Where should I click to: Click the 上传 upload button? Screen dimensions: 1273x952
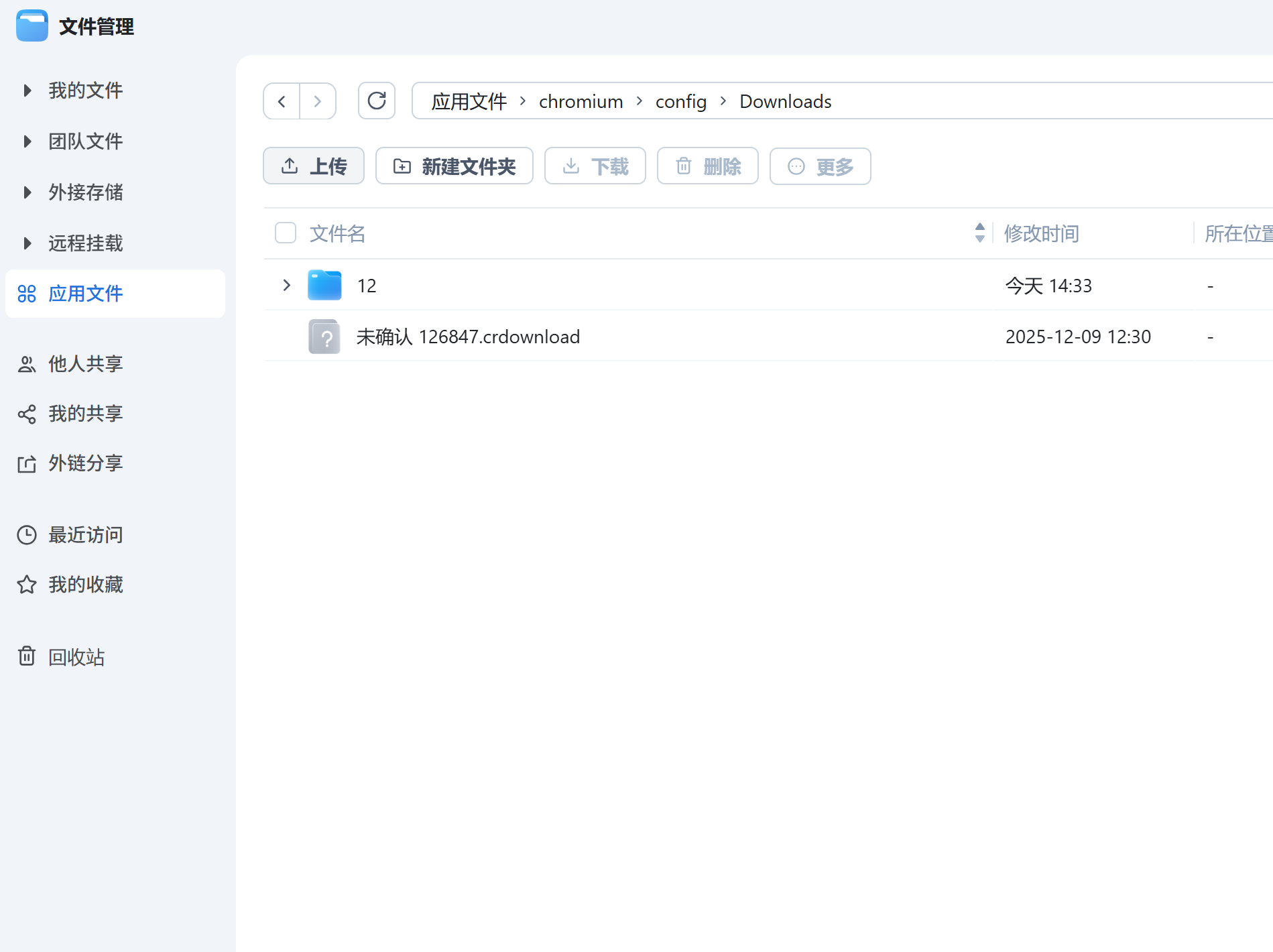[x=314, y=166]
